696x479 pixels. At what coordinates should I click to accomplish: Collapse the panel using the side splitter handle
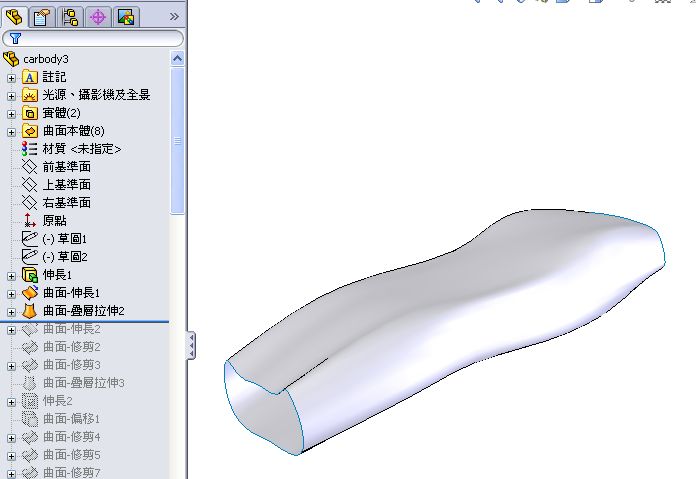point(191,344)
